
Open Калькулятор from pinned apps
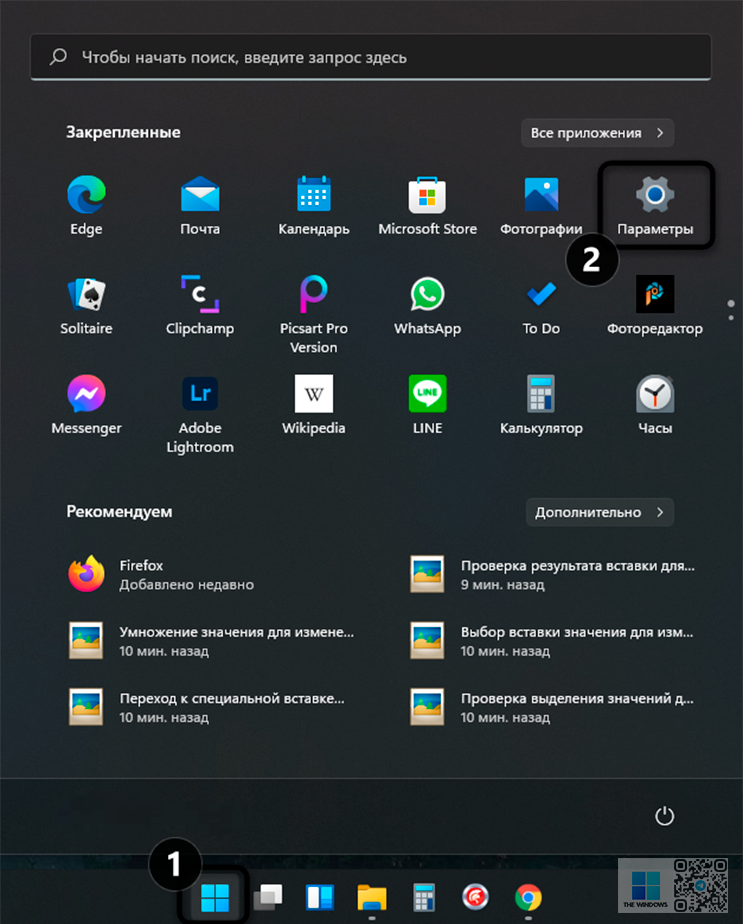click(x=541, y=405)
